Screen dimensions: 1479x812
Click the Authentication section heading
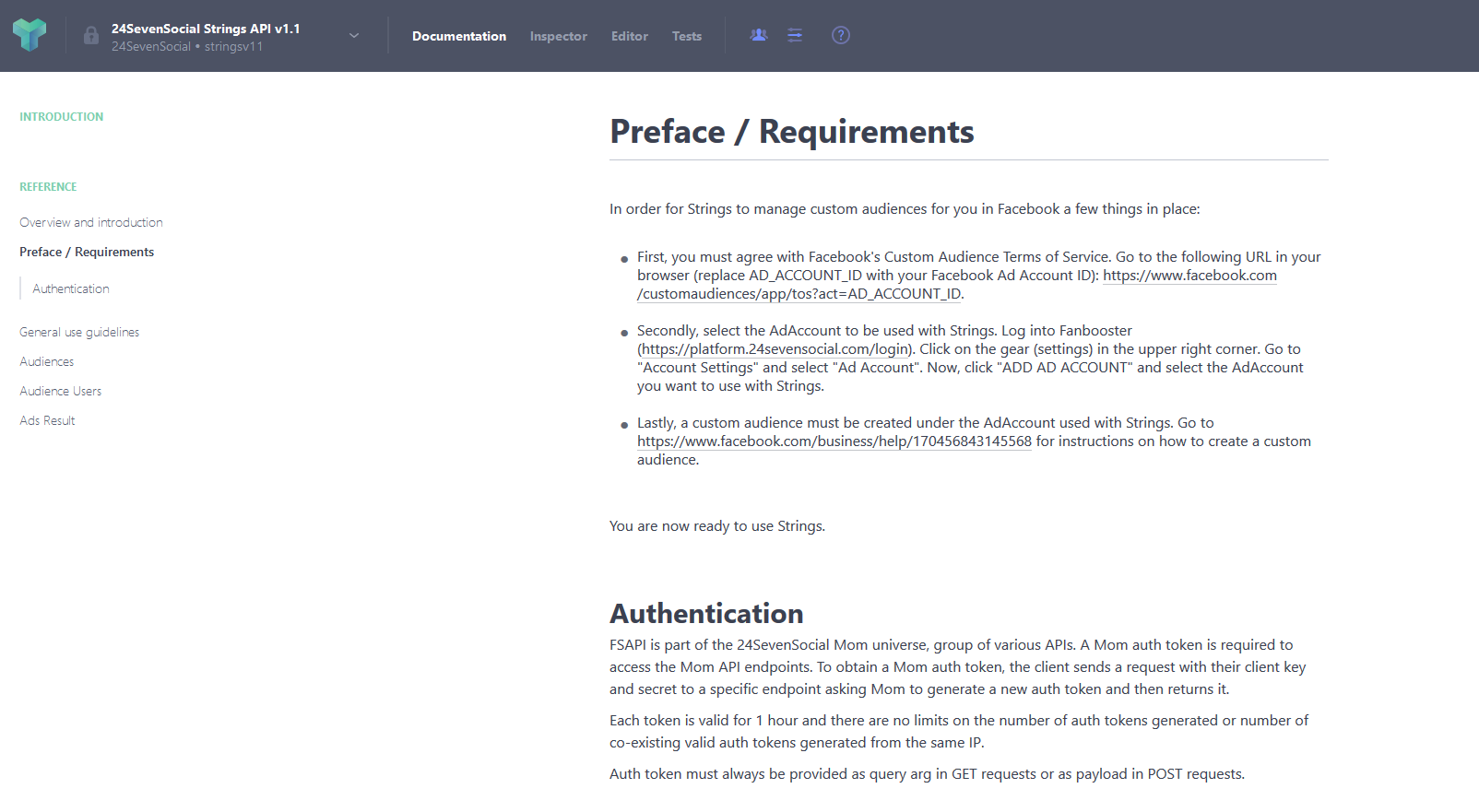click(x=706, y=613)
